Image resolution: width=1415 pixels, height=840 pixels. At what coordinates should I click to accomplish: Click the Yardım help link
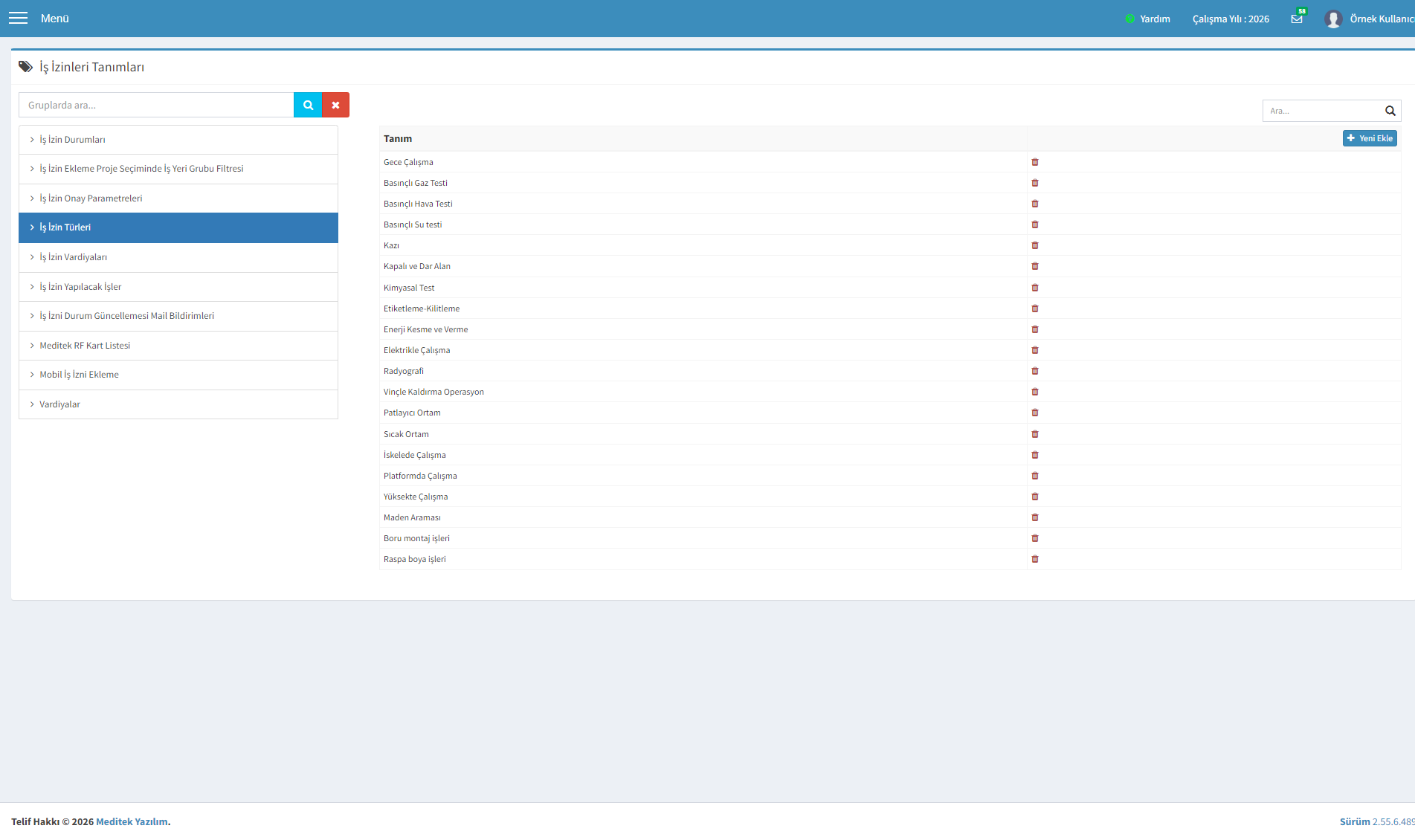(1154, 19)
